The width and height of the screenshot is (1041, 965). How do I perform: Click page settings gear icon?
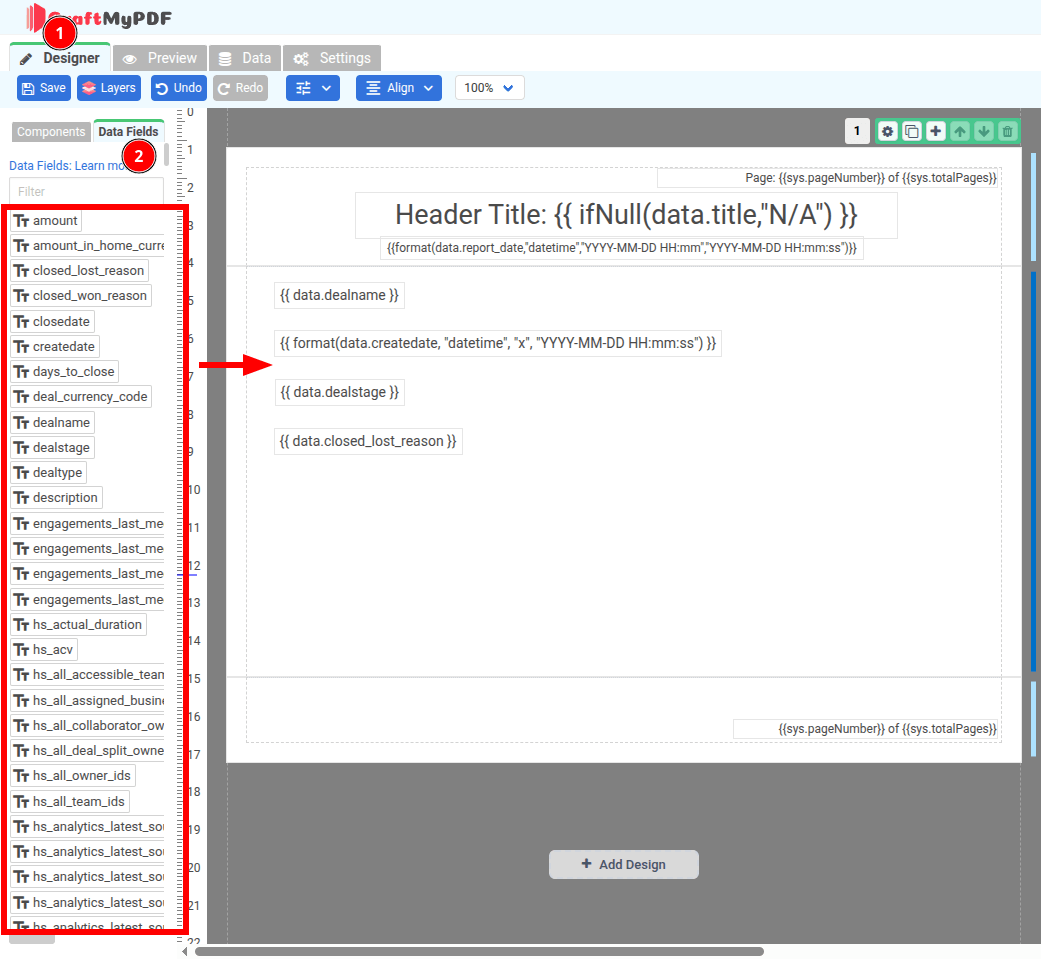click(x=888, y=131)
